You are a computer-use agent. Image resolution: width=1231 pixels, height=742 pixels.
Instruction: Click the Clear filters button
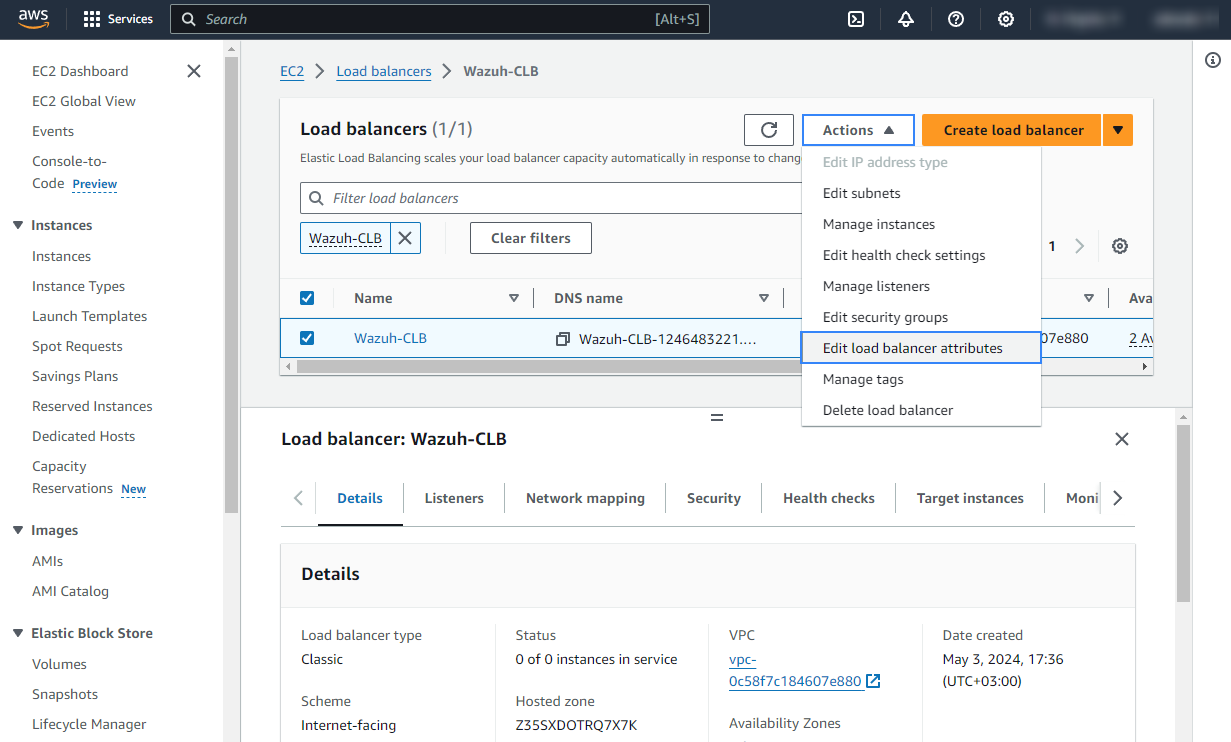click(530, 238)
